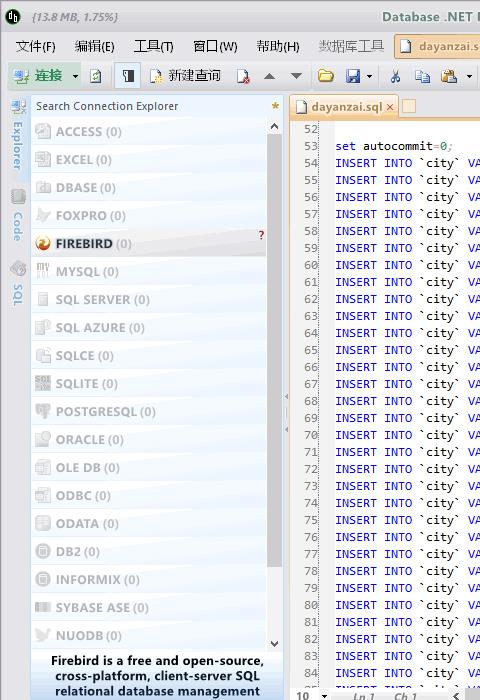
Task: Switch to the Code side tab
Action: [x=17, y=215]
